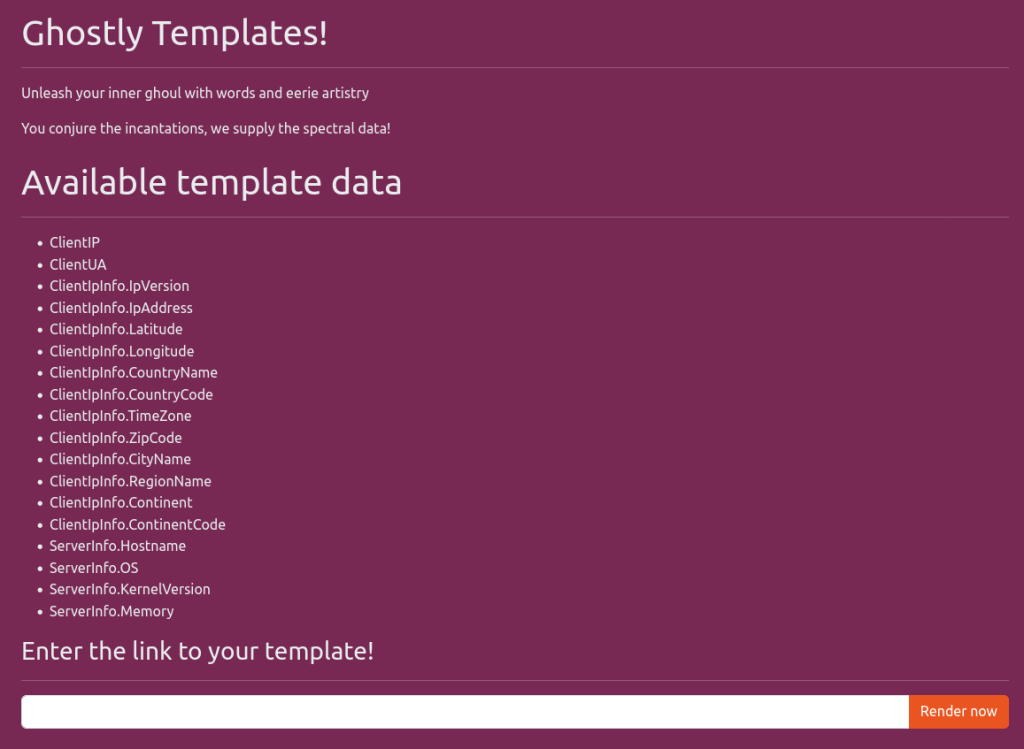Click the ClientIpInfo.ZipCode entry
The width and height of the screenshot is (1024, 749).
coord(116,438)
